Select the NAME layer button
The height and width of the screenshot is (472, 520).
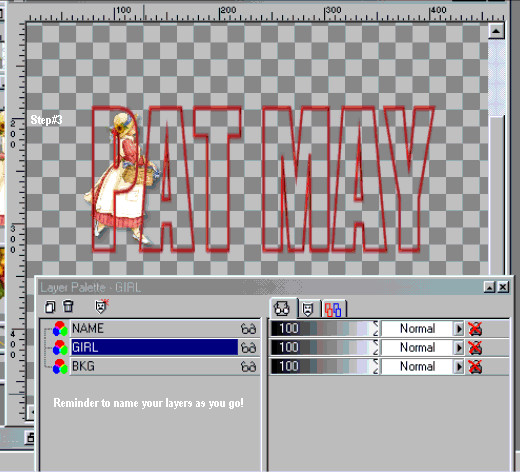(x=154, y=329)
